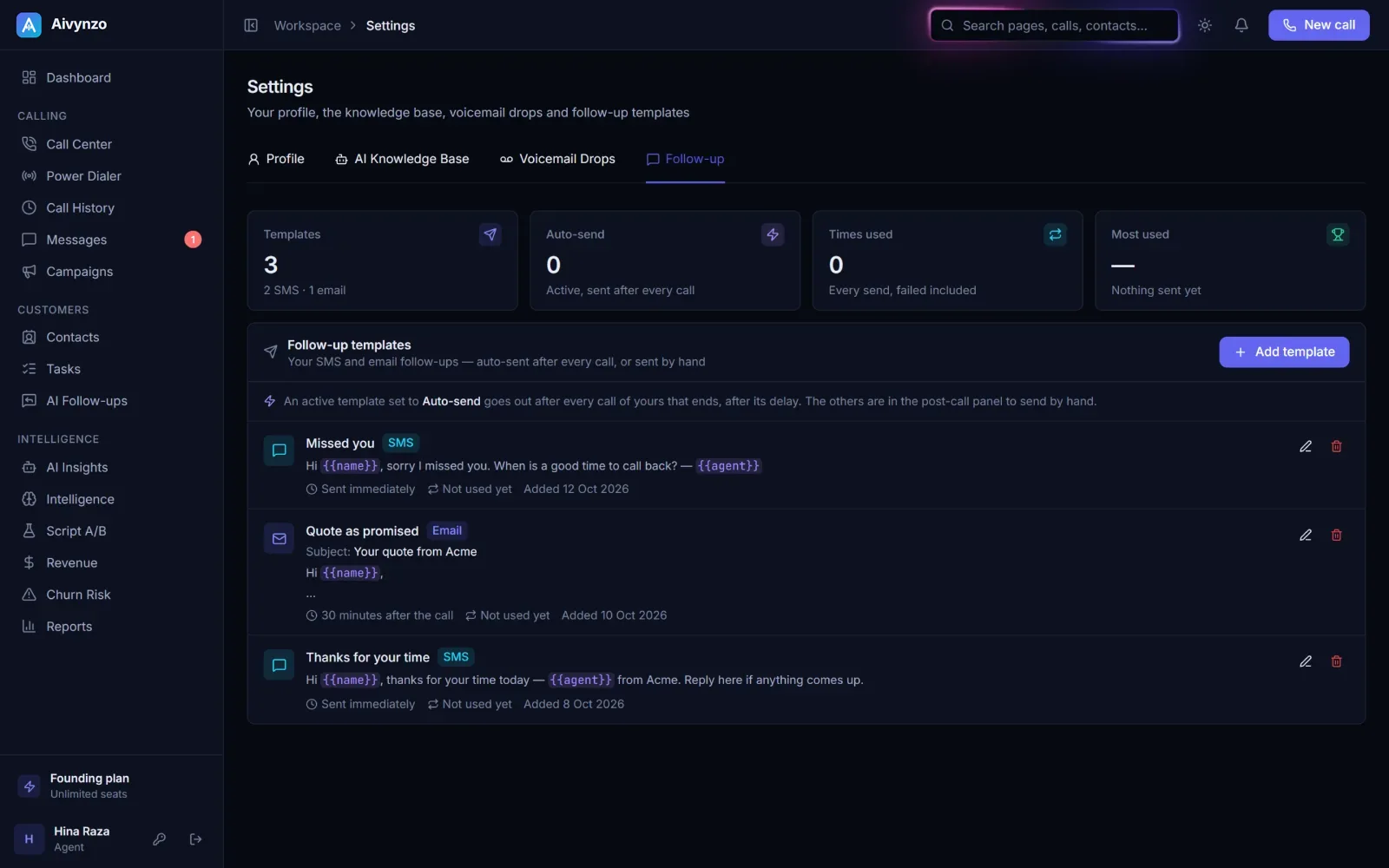Collapse the sidebar panel icon

[x=251, y=25]
